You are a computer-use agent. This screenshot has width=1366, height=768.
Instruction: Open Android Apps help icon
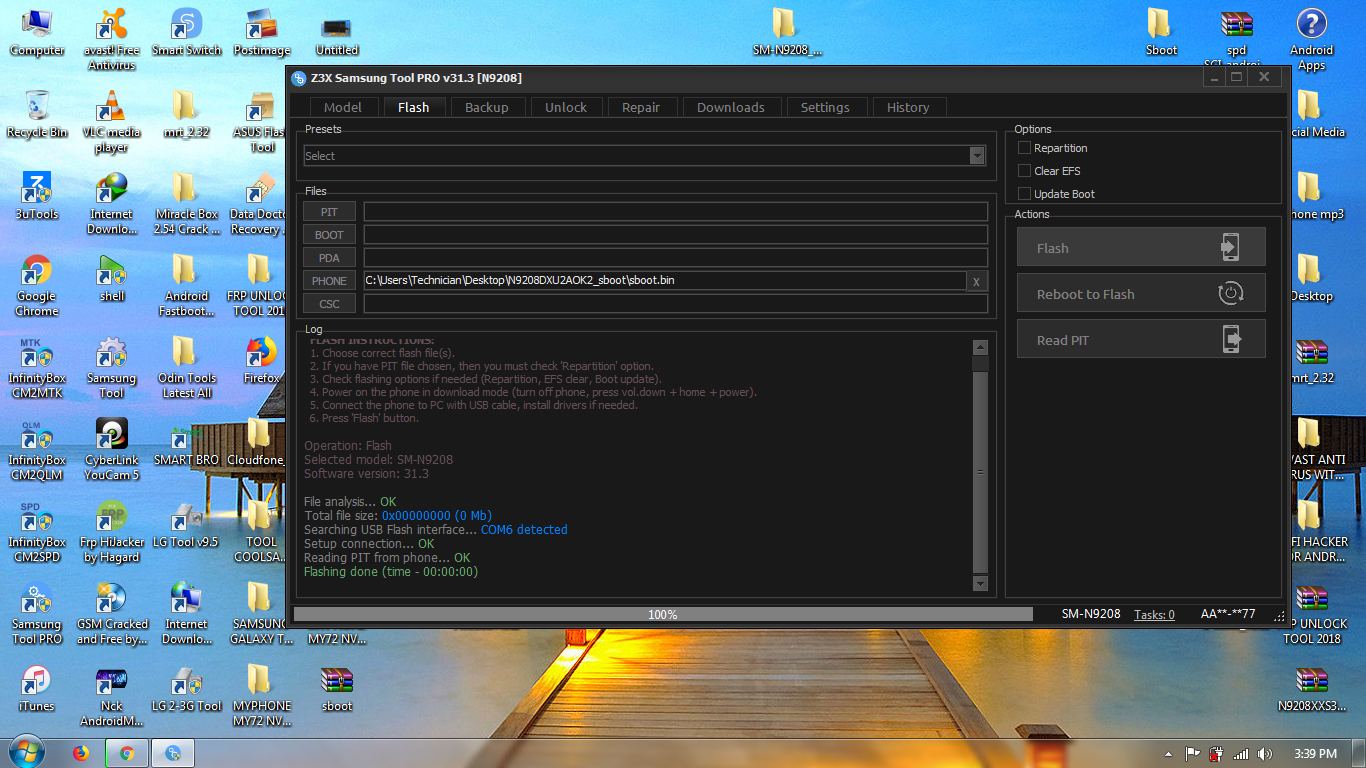(1311, 40)
